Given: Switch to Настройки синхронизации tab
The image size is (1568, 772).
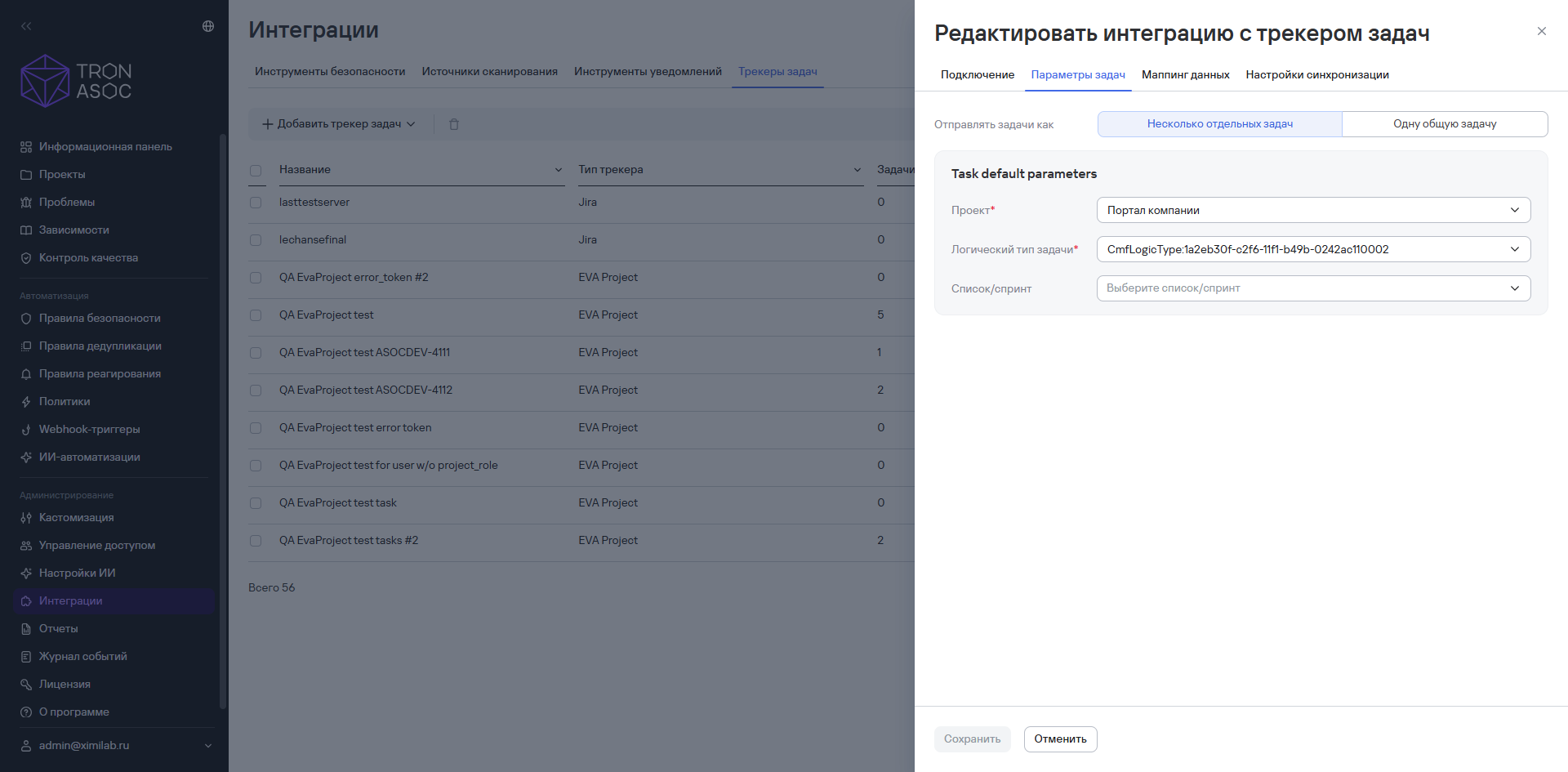Looking at the screenshot, I should pyautogui.click(x=1317, y=74).
